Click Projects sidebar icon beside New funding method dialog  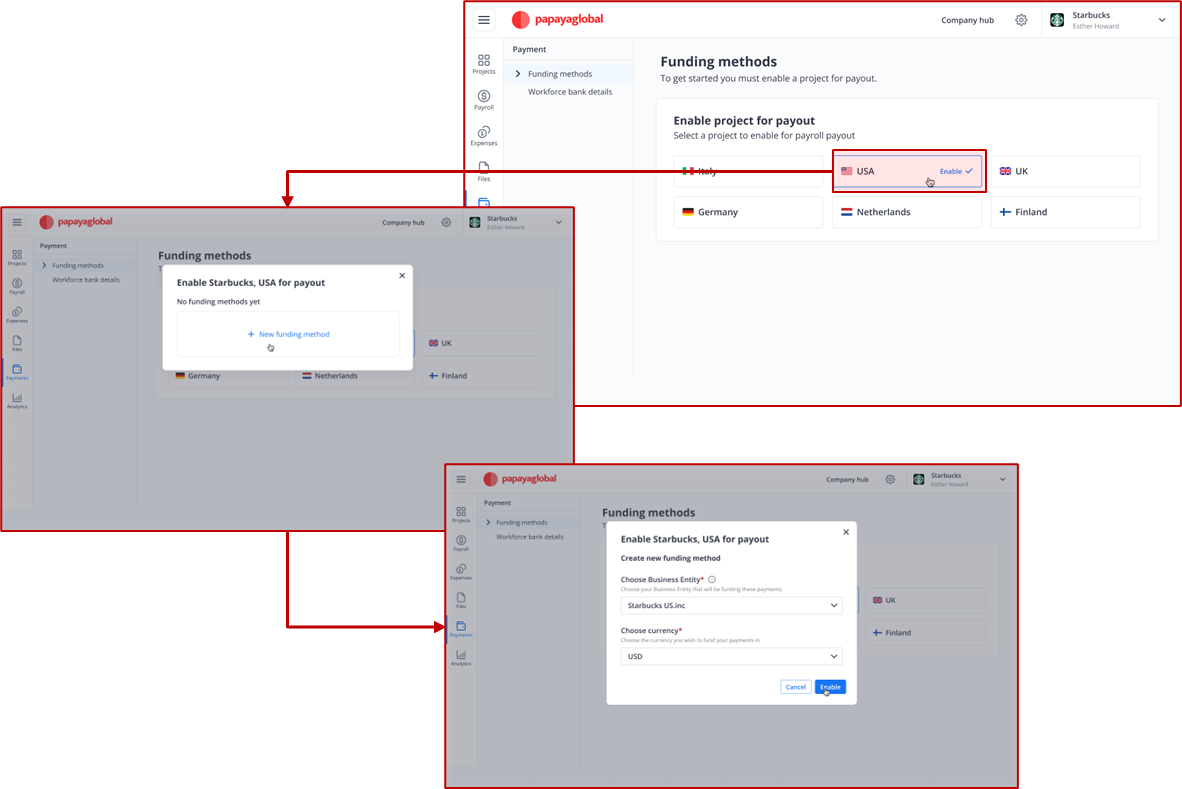pos(17,257)
